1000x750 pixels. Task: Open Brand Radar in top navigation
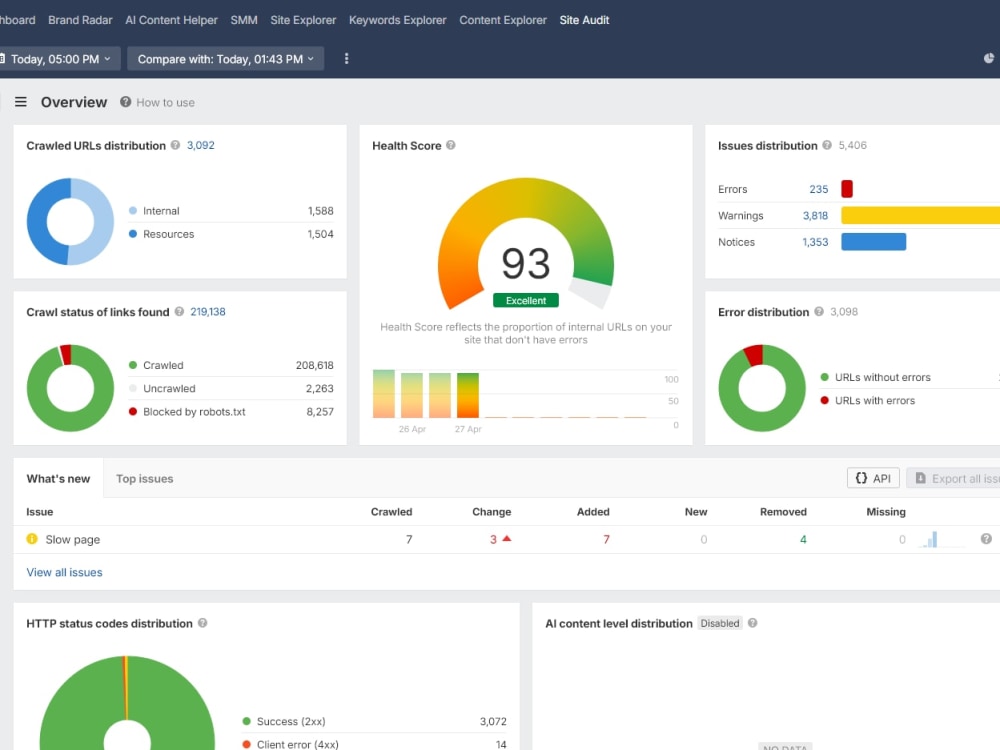(80, 20)
